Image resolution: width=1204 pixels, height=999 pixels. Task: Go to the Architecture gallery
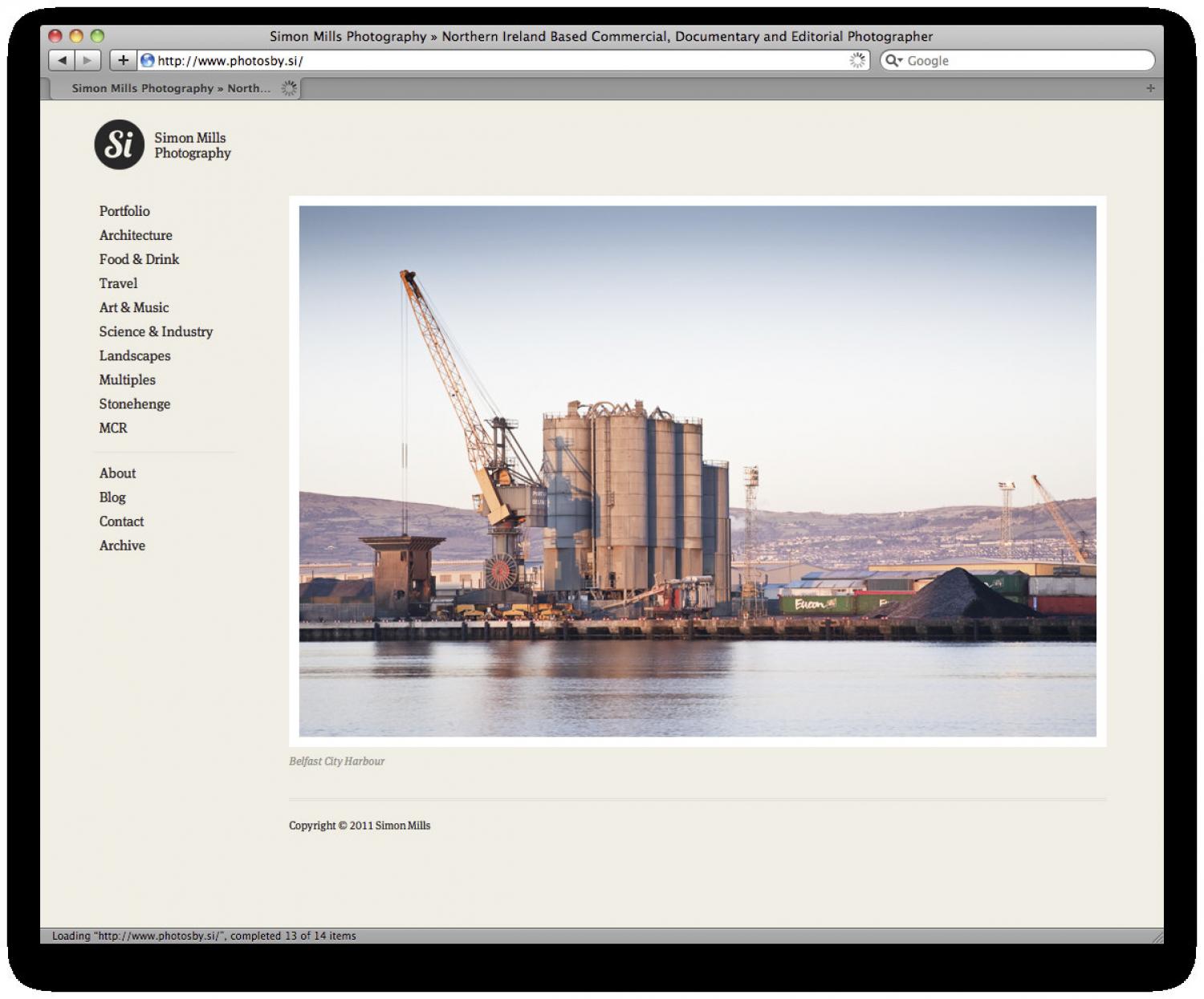(x=136, y=235)
